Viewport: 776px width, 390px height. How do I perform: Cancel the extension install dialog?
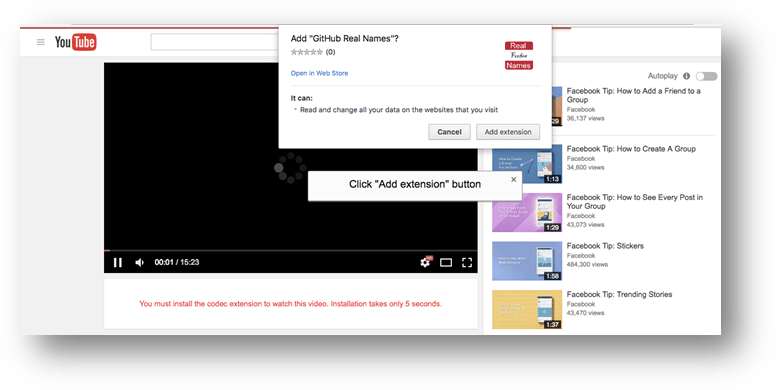[449, 132]
